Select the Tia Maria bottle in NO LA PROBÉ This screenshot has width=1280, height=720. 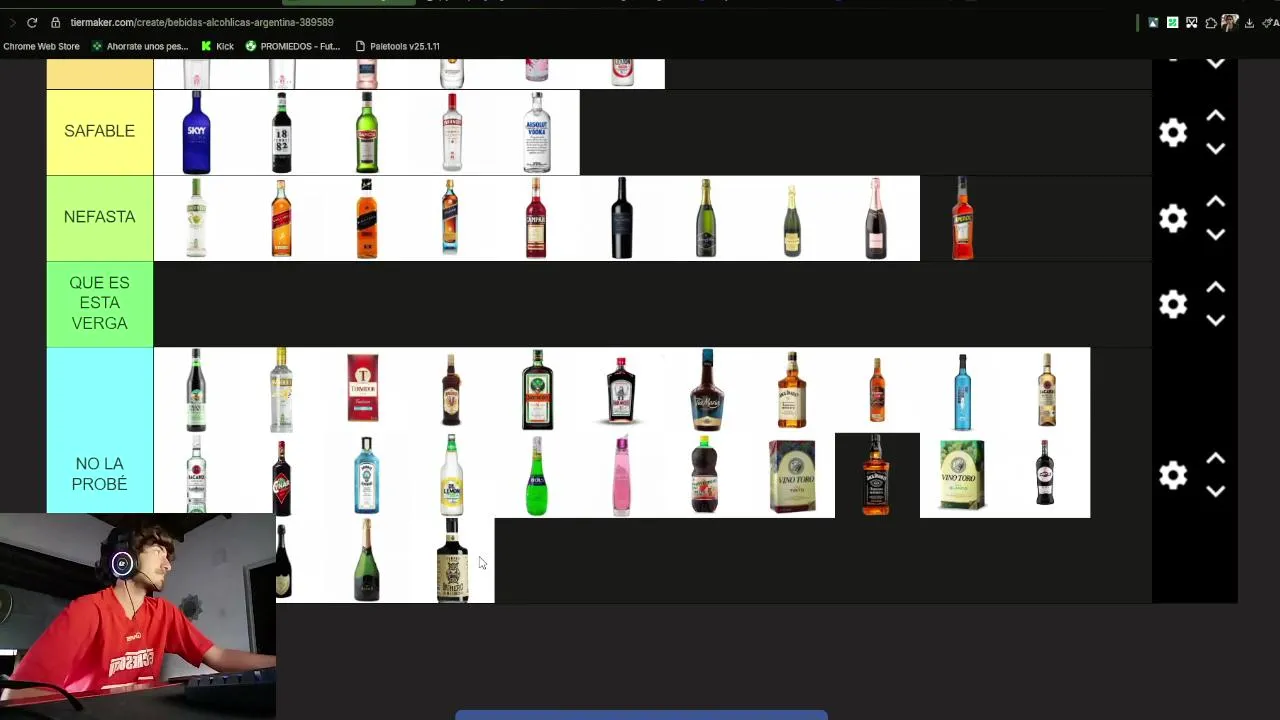pos(707,390)
